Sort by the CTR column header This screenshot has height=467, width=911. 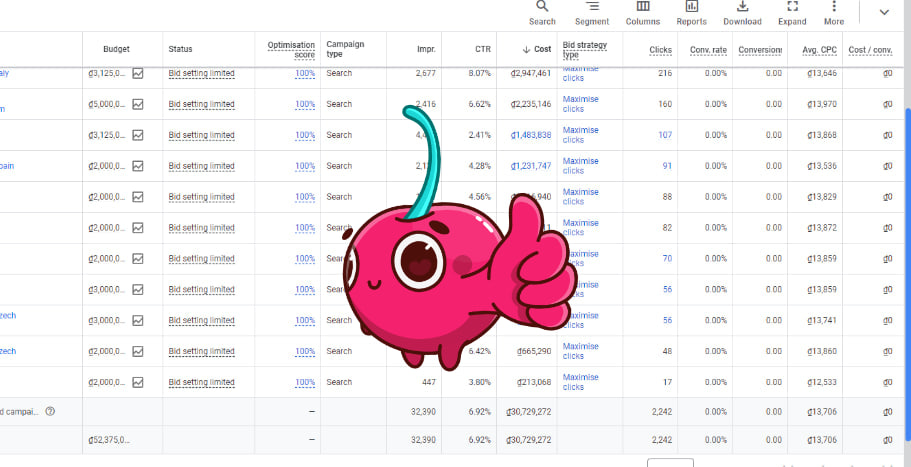pos(483,49)
